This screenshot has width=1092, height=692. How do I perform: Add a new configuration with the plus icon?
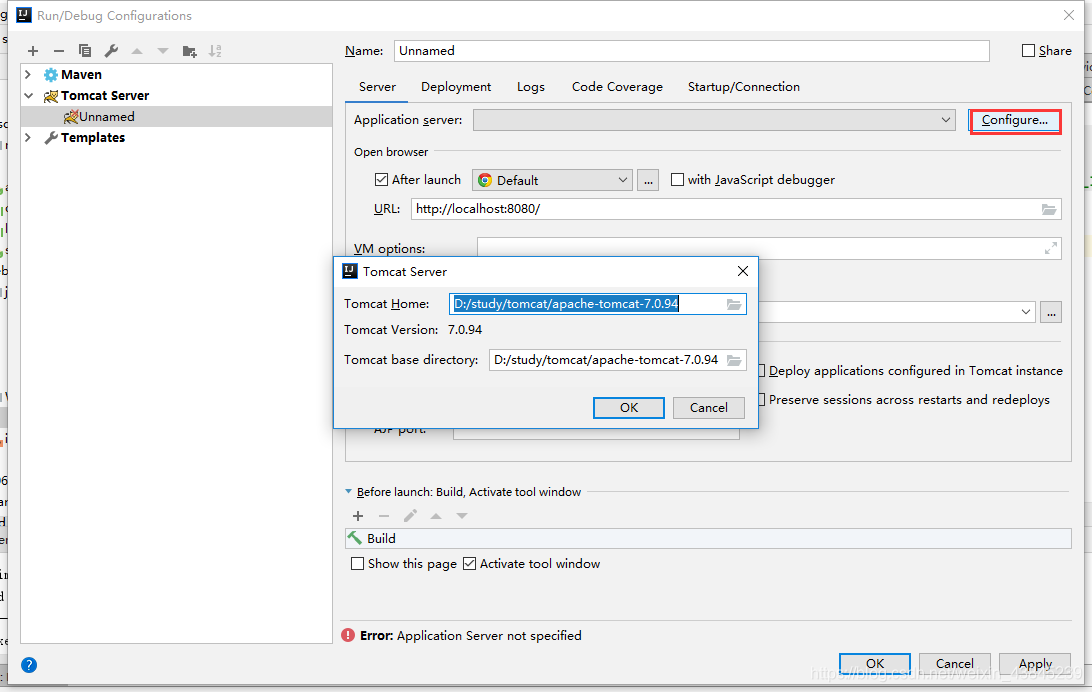point(33,51)
